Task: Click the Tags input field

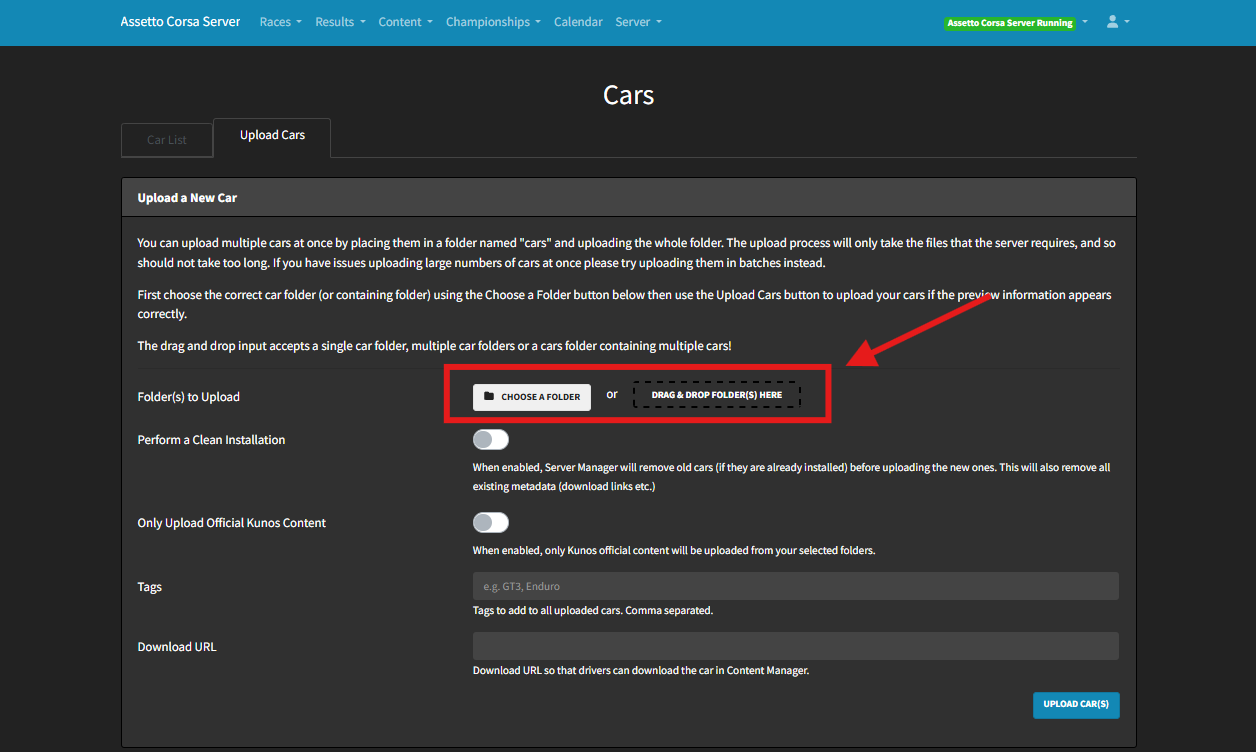Action: pos(795,586)
